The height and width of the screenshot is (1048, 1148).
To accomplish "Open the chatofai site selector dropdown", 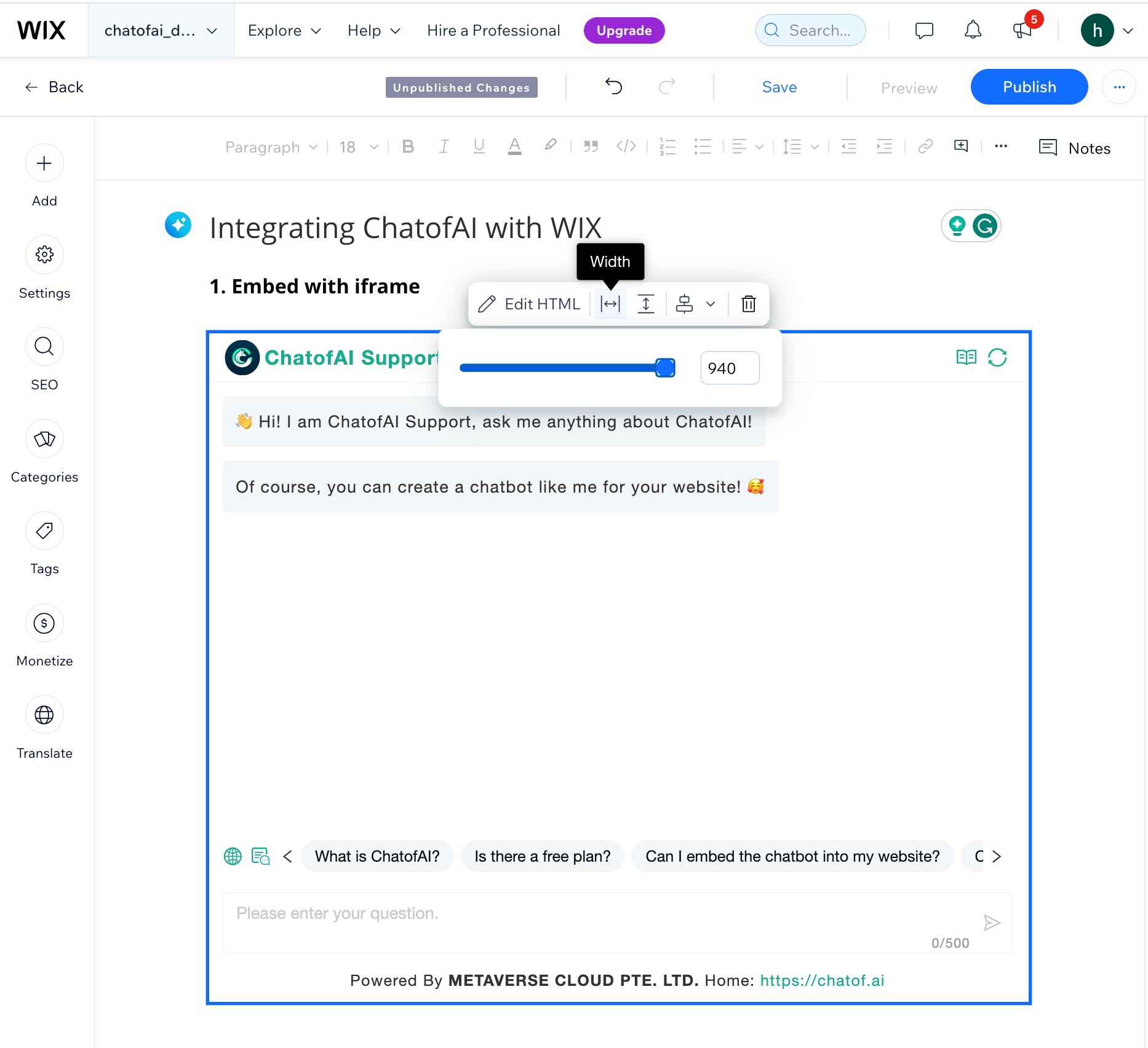I will 161,30.
